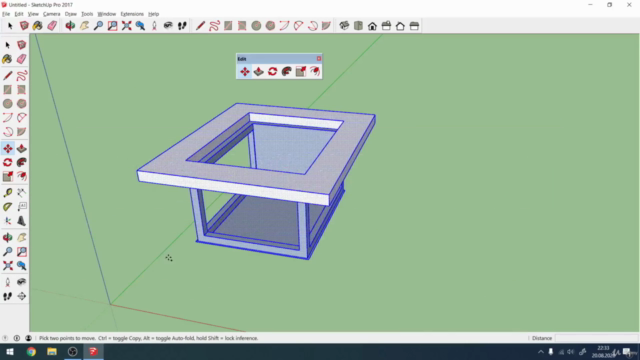Open the Help menu
This screenshot has height=360, width=640.
[153, 14]
